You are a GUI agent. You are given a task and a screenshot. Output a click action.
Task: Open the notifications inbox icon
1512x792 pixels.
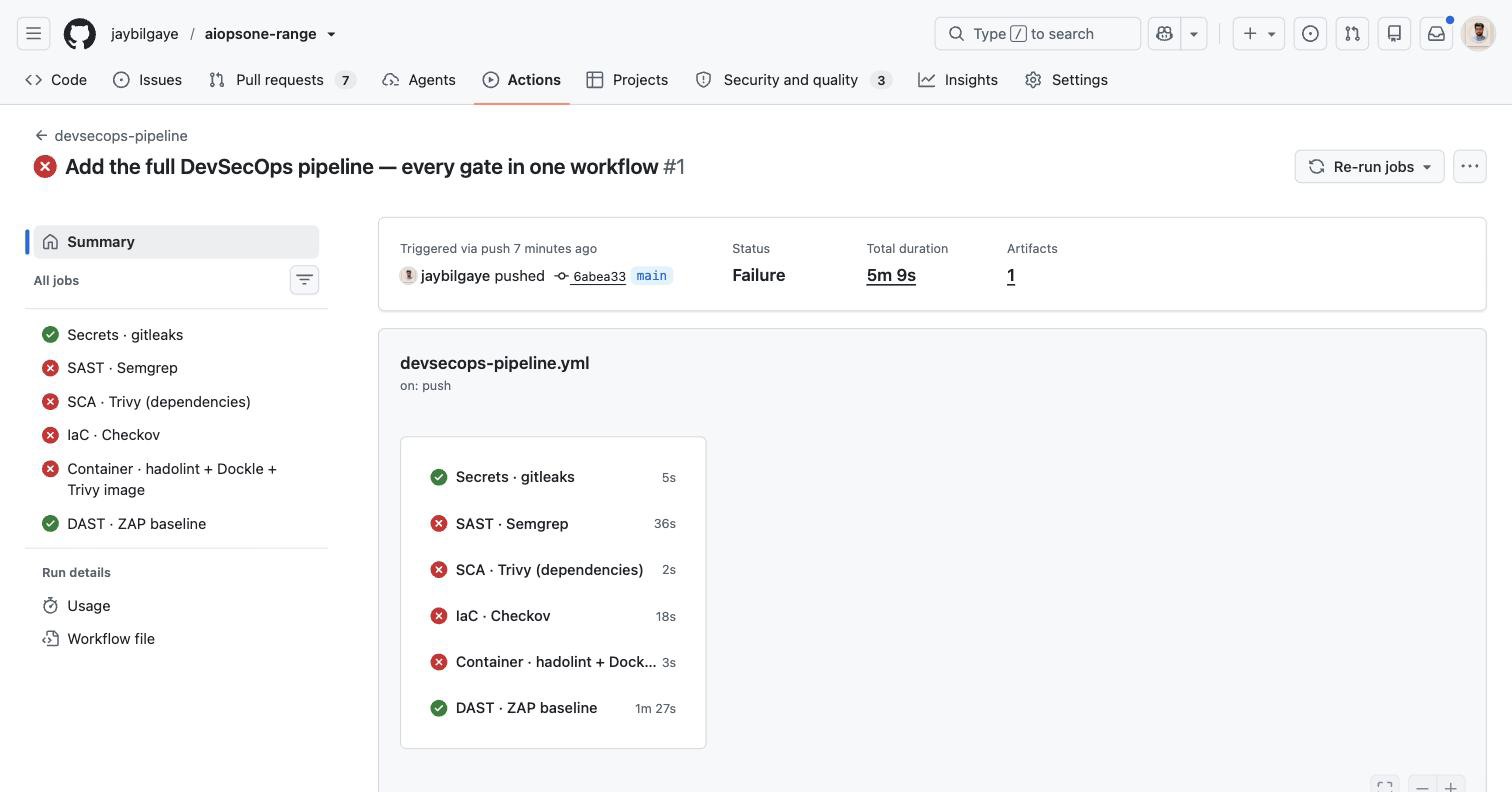point(1436,33)
